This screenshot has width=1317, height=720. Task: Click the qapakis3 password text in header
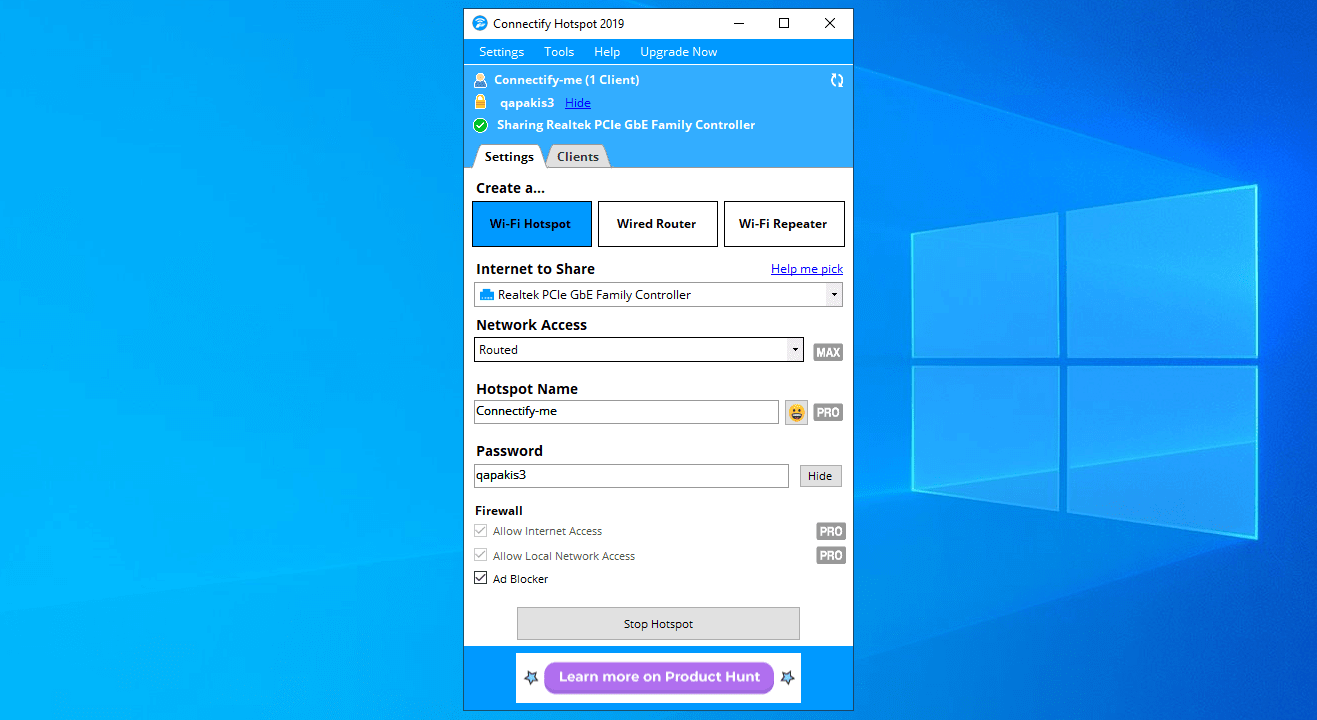pos(527,103)
